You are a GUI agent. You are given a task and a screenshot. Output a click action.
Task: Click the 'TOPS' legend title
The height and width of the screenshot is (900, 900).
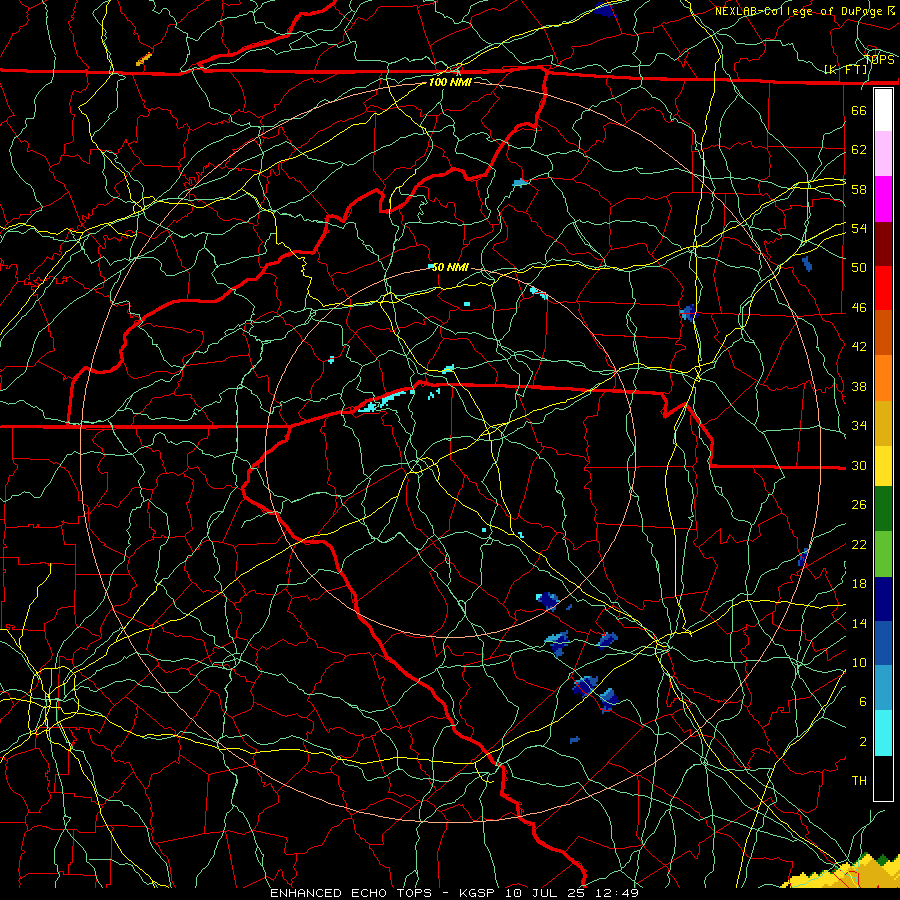879,60
